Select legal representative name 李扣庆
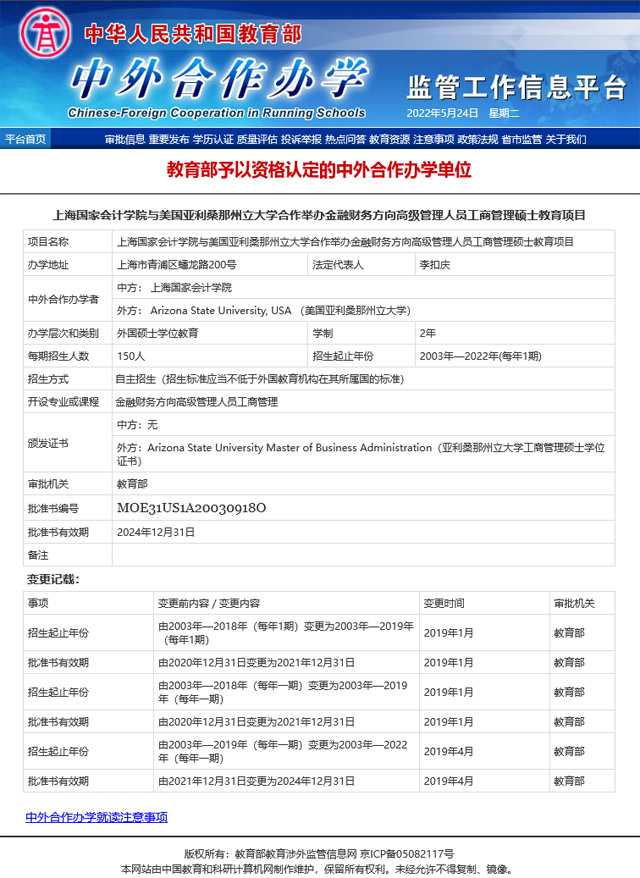 pos(435,265)
